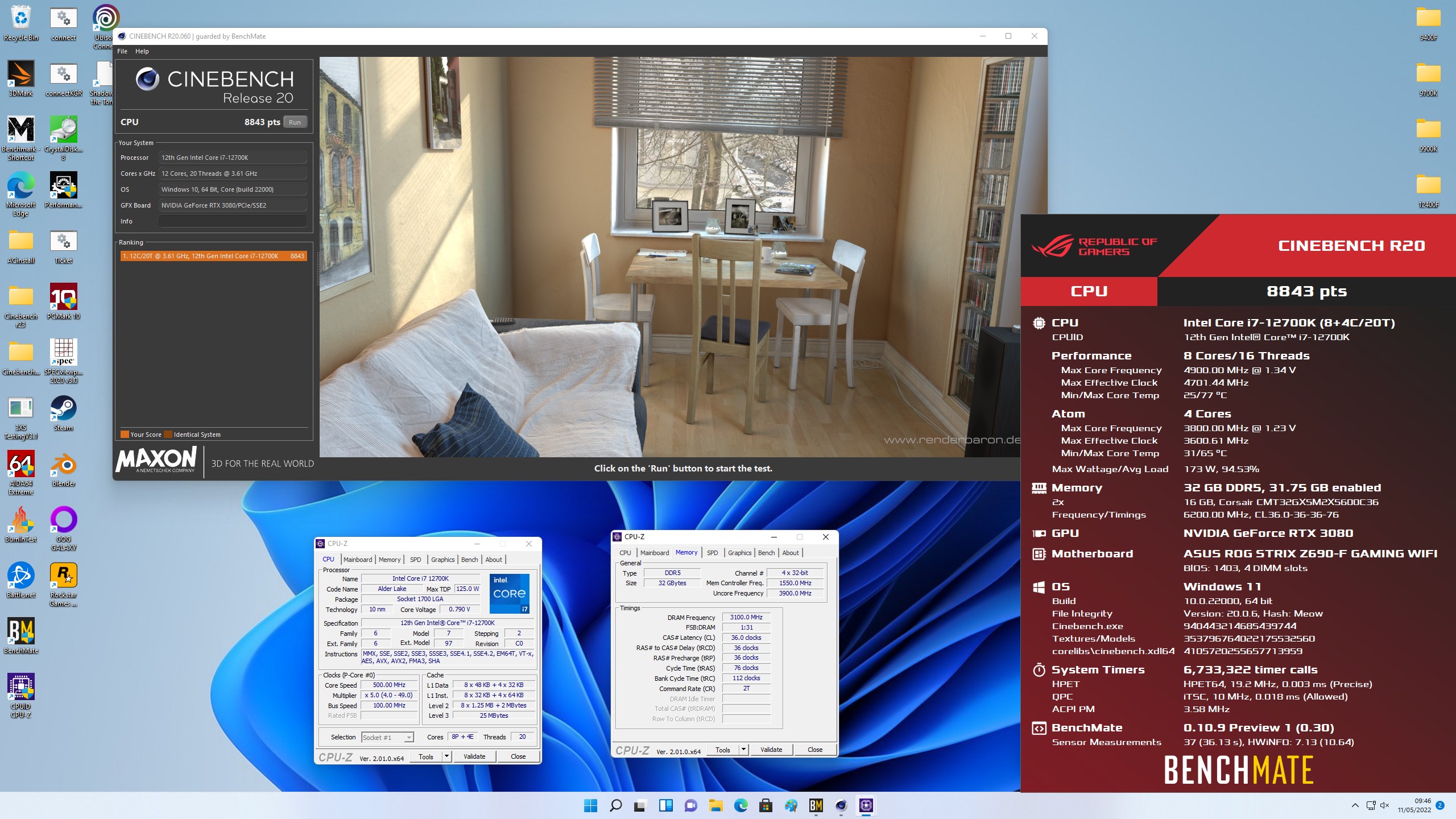The image size is (1456, 819).
Task: Click Tools button in CPU-Z Memory window
Action: tap(722, 750)
